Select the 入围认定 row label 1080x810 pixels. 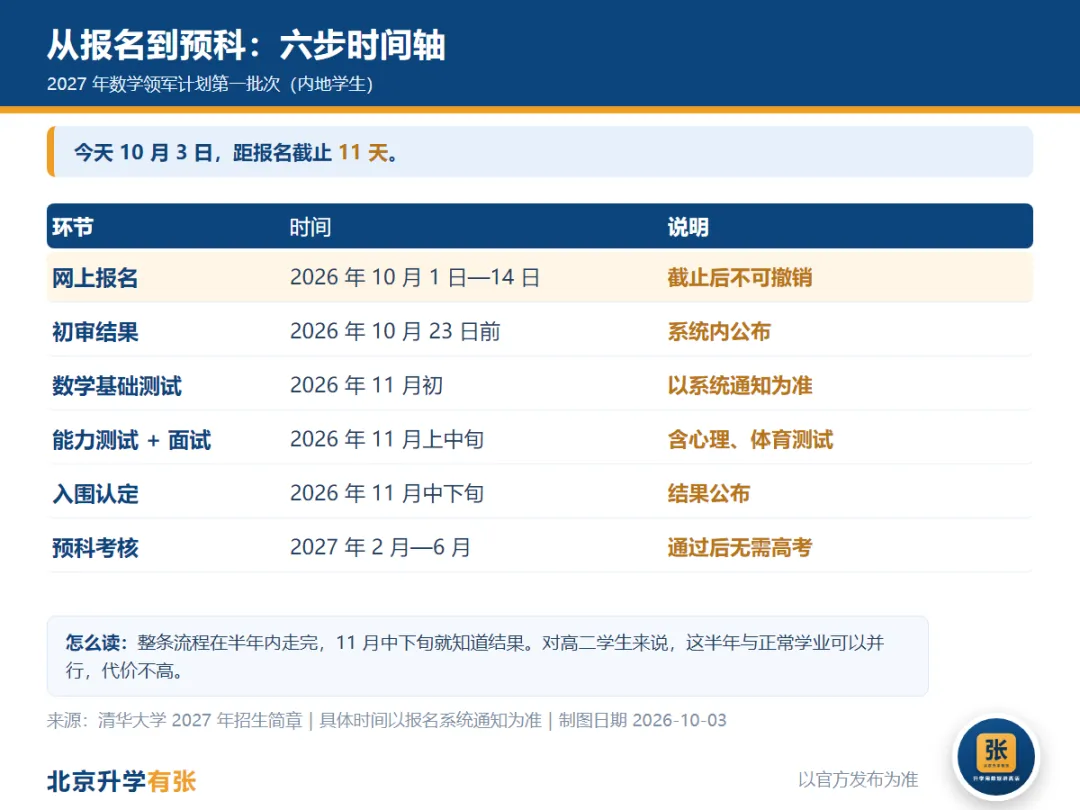tap(95, 494)
